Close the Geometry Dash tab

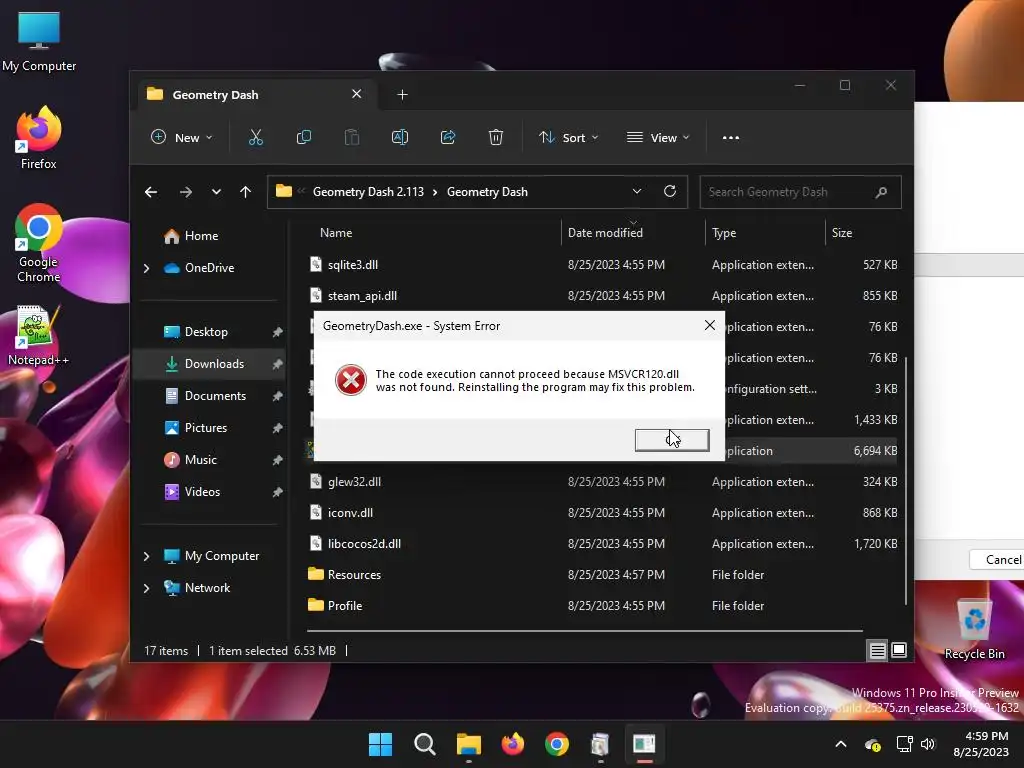pyautogui.click(x=357, y=94)
